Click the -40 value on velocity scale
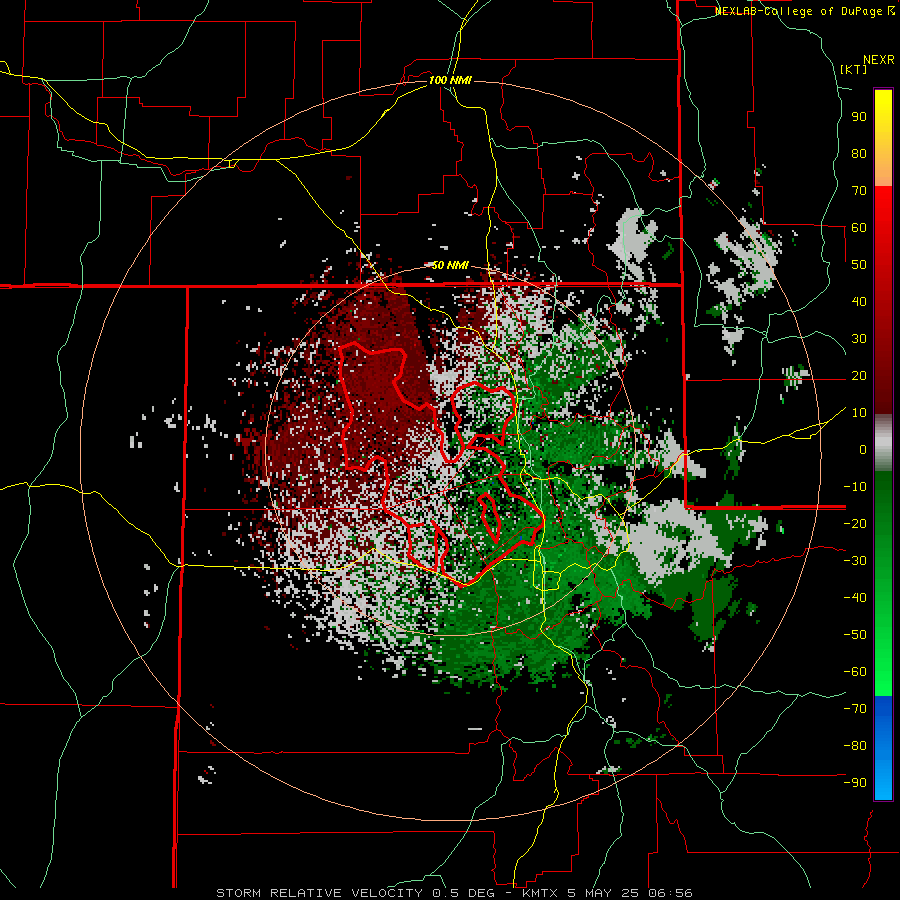Viewport: 900px width, 900px height. [855, 598]
